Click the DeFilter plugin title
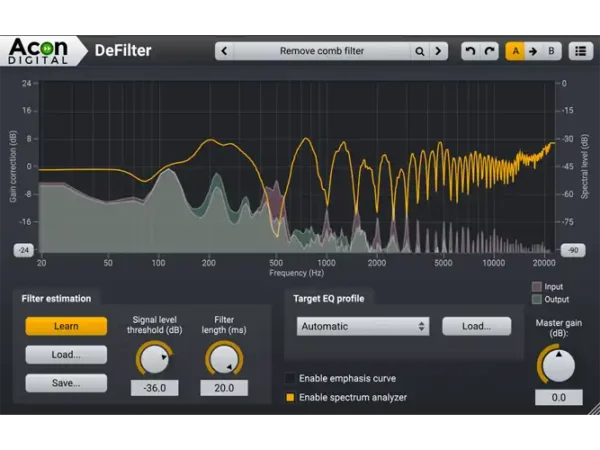Viewport: 600px width, 450px height. pyautogui.click(x=123, y=51)
